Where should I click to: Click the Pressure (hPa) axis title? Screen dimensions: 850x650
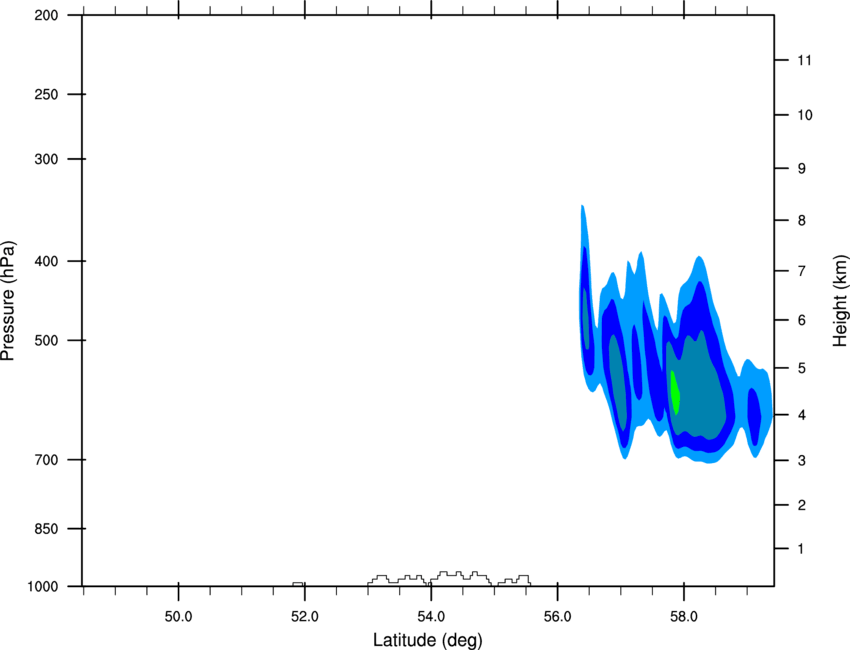click(8, 301)
